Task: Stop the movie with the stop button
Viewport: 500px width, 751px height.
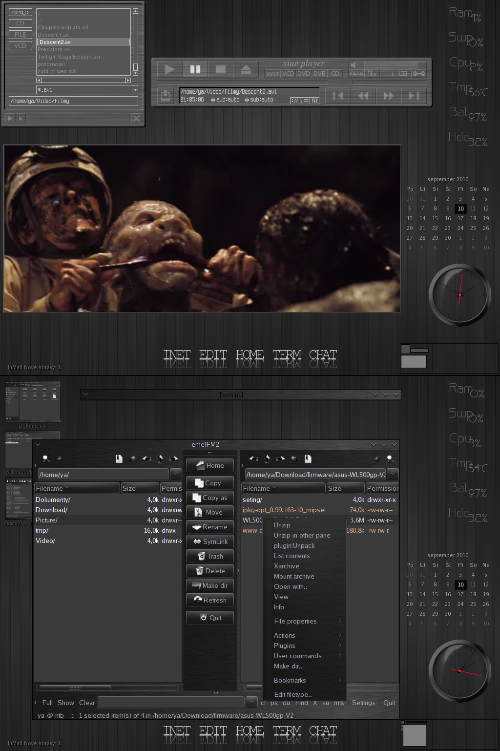Action: point(220,69)
